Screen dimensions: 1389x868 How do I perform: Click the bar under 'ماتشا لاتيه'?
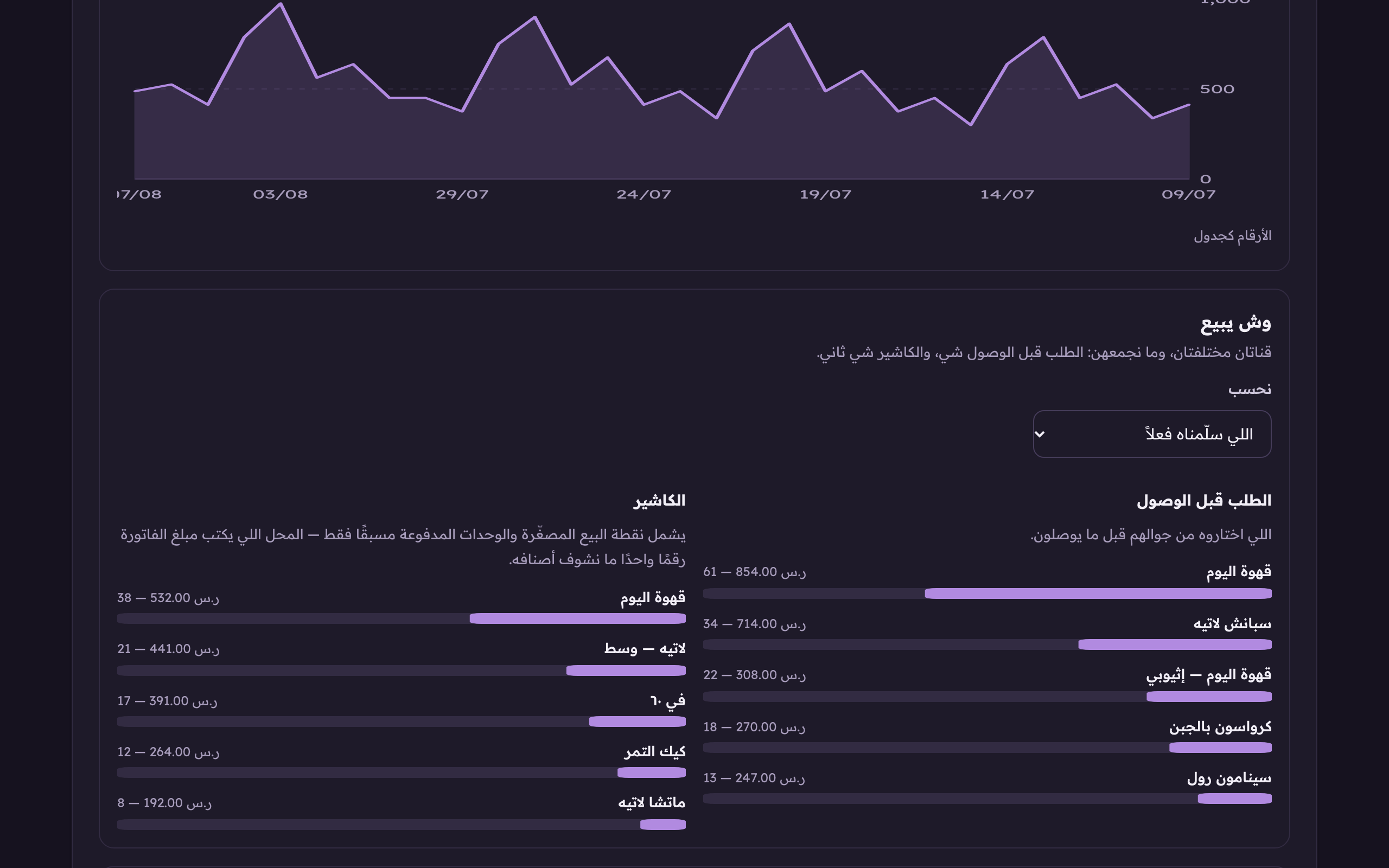pos(401,825)
